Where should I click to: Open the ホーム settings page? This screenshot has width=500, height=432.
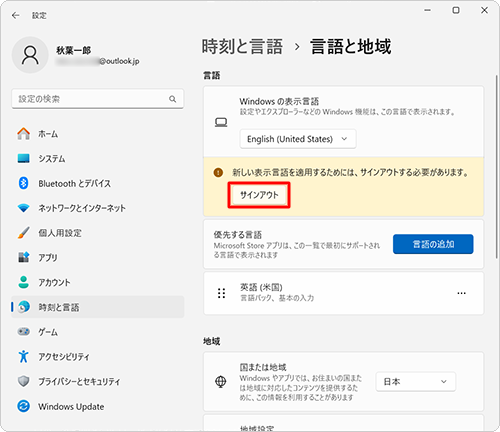98,134
